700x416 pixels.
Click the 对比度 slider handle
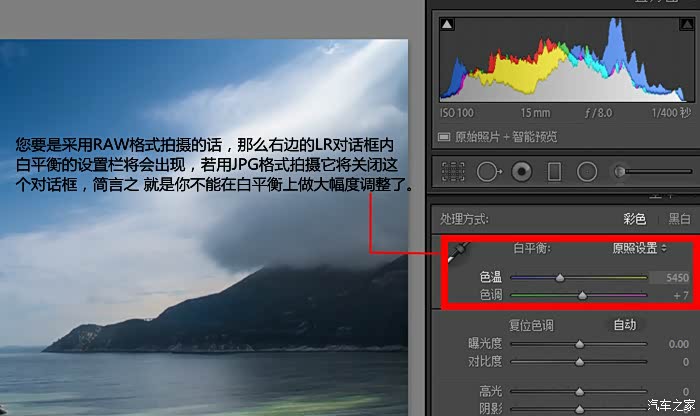coord(579,362)
